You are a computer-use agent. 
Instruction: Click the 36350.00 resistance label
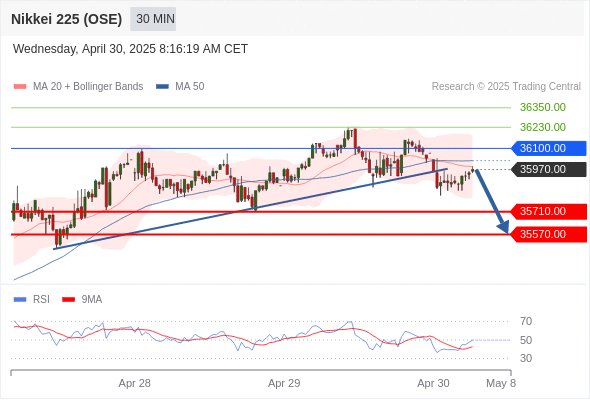(543, 107)
